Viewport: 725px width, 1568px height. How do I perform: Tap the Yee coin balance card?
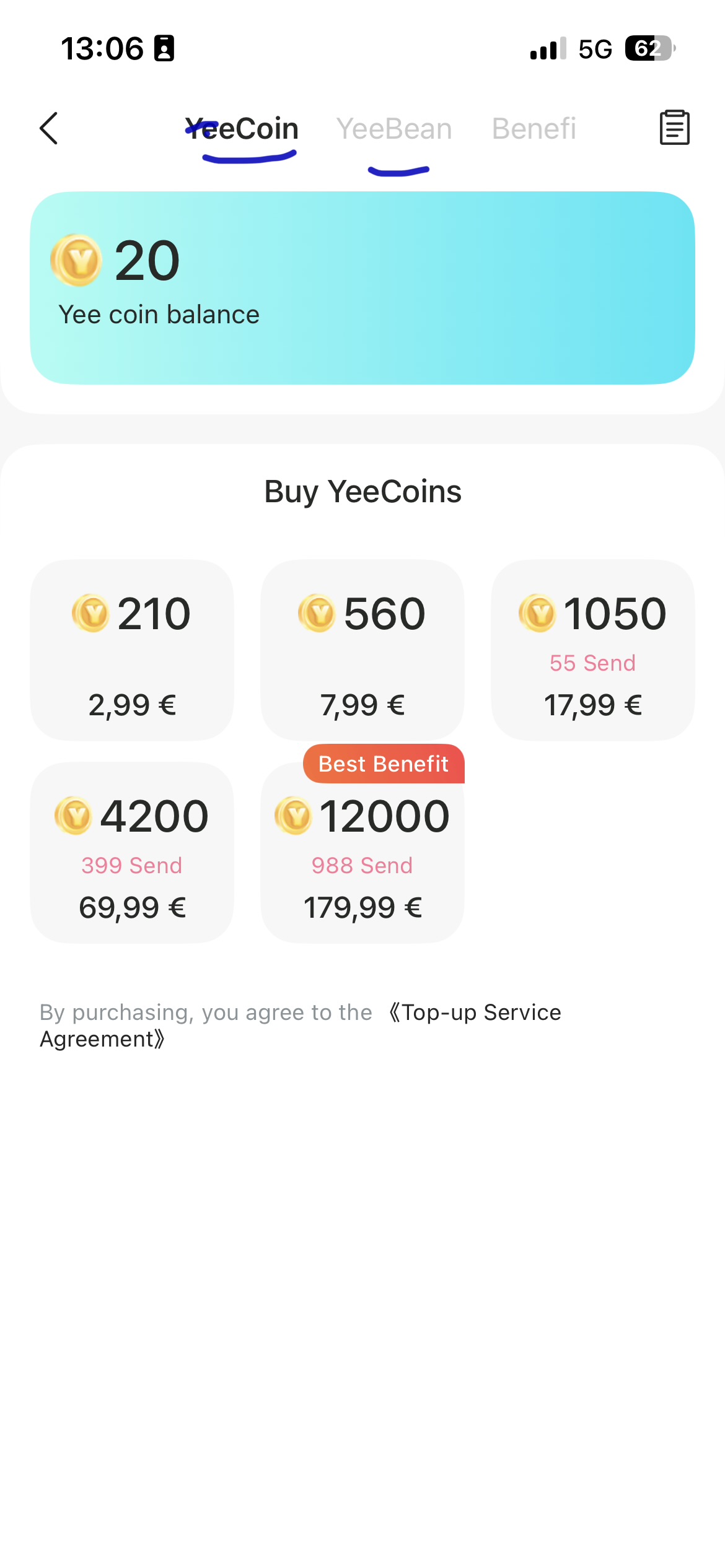point(362,288)
